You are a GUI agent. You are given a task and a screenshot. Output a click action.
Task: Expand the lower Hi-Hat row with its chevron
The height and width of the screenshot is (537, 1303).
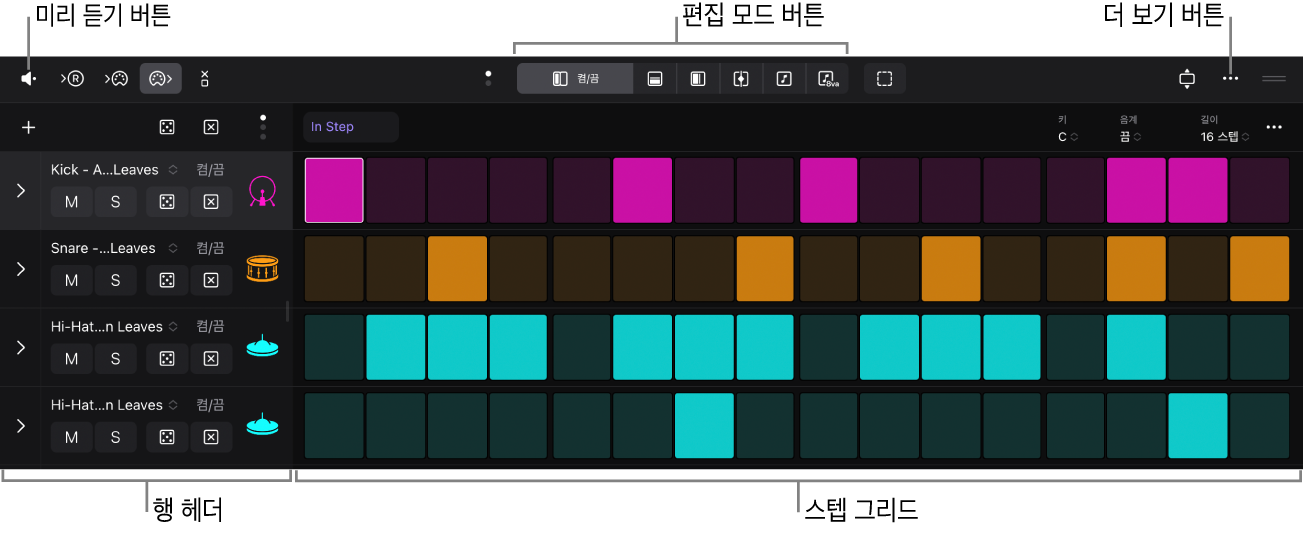(x=20, y=425)
